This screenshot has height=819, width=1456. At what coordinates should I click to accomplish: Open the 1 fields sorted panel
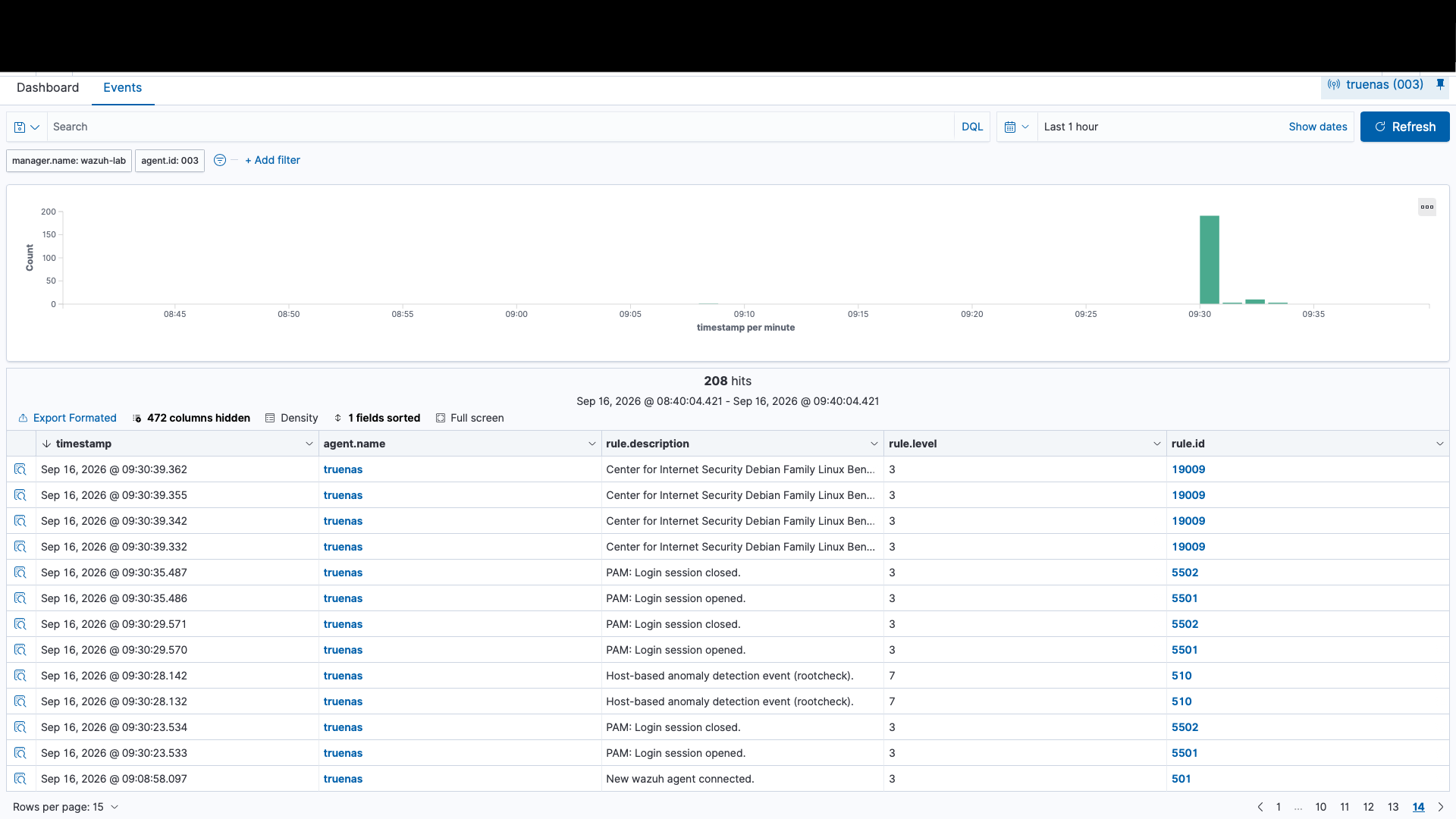point(377,418)
